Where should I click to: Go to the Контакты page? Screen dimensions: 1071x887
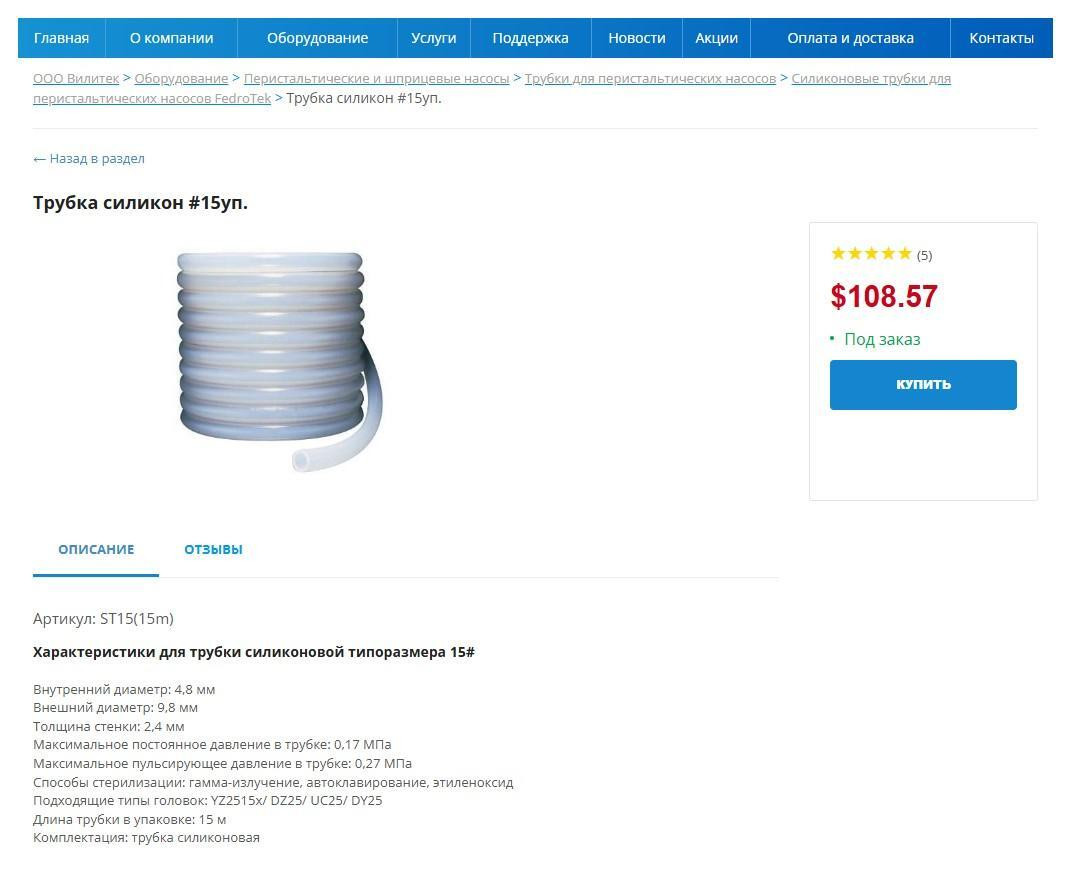(1001, 38)
